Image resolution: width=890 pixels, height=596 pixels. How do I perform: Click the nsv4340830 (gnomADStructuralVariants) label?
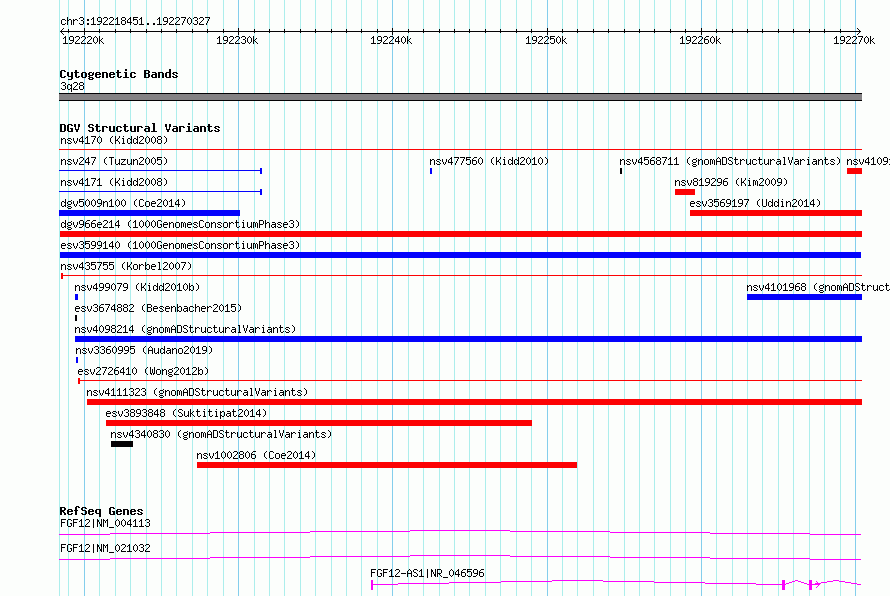point(221,434)
